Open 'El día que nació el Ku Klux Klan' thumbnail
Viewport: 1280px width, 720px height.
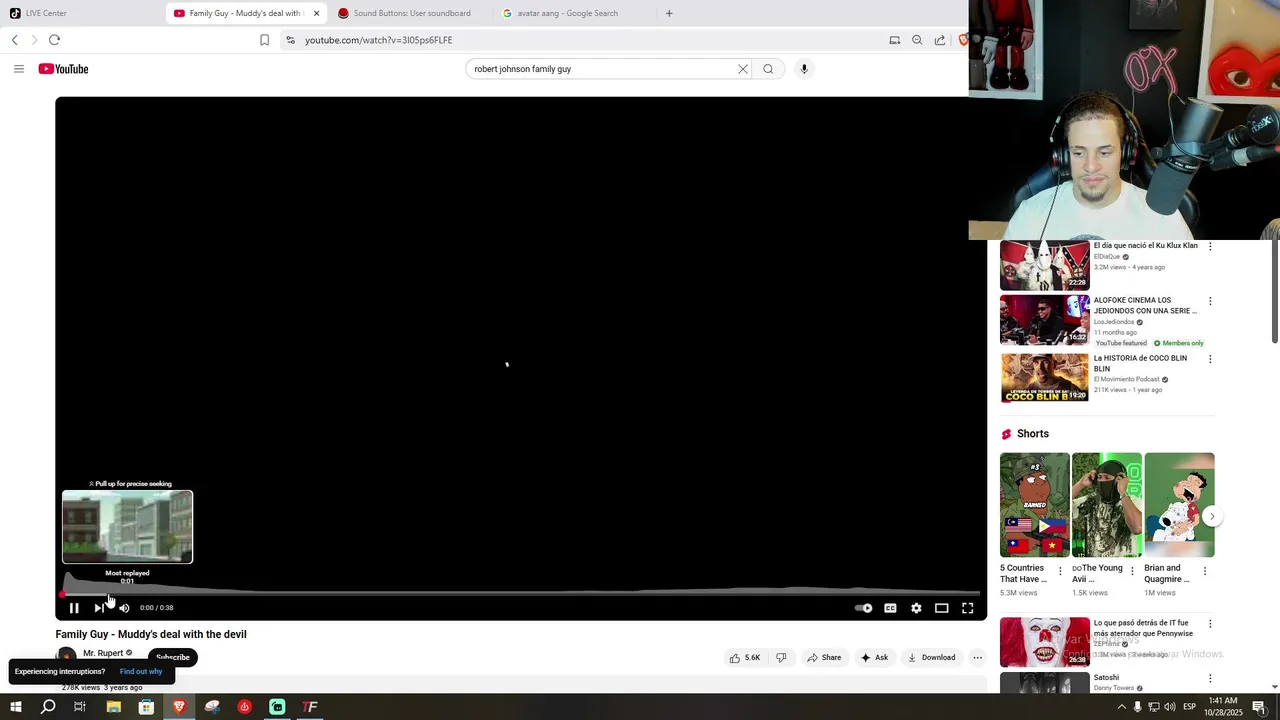[1044, 265]
